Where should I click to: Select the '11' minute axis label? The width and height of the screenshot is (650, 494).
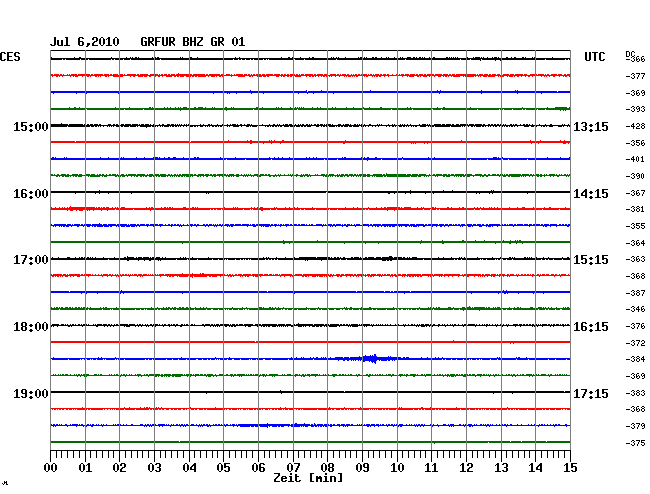(x=432, y=468)
